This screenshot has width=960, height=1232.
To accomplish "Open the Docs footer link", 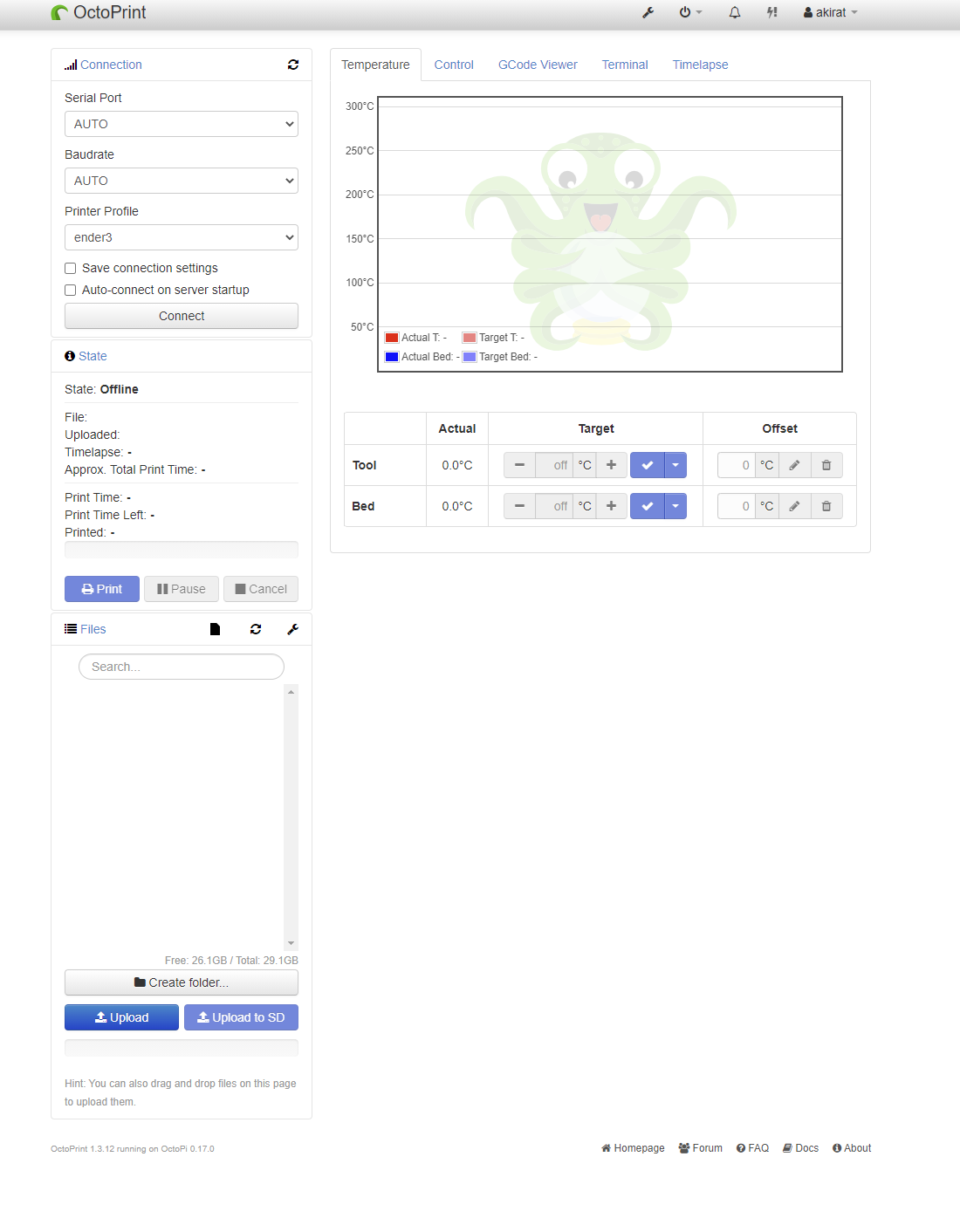I will pyautogui.click(x=800, y=1148).
